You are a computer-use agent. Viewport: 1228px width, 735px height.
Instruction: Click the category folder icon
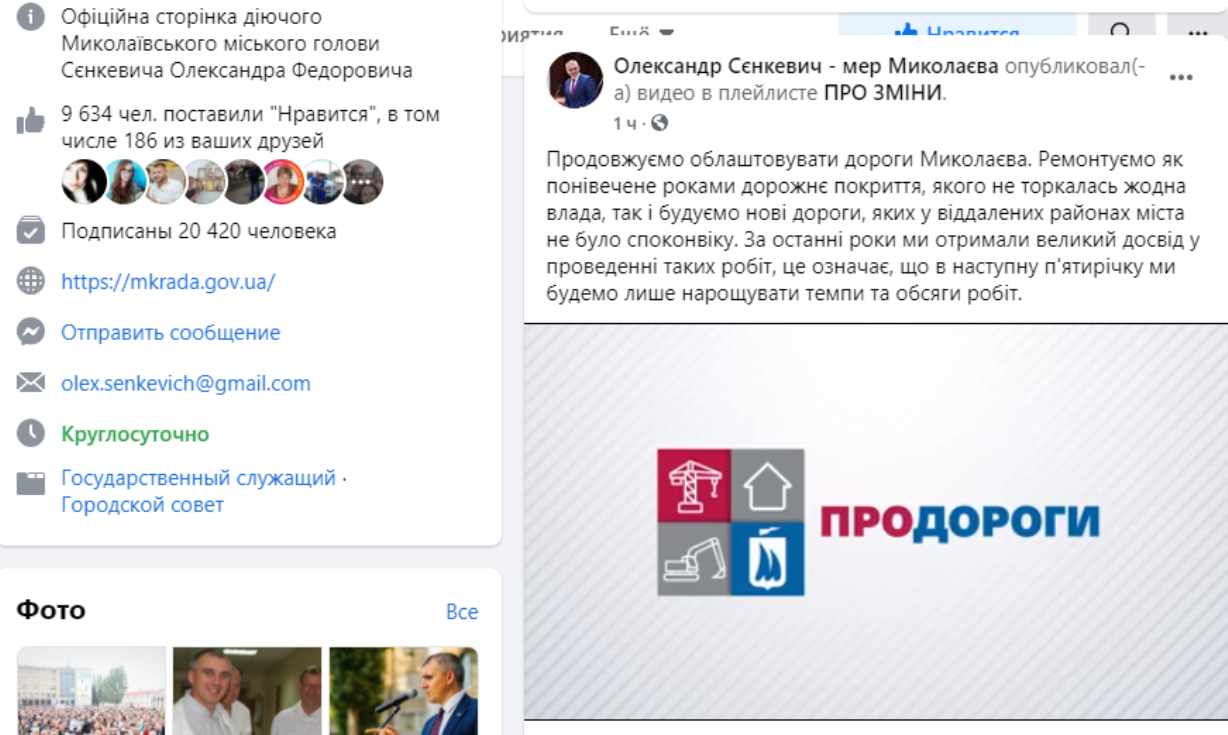(31, 484)
